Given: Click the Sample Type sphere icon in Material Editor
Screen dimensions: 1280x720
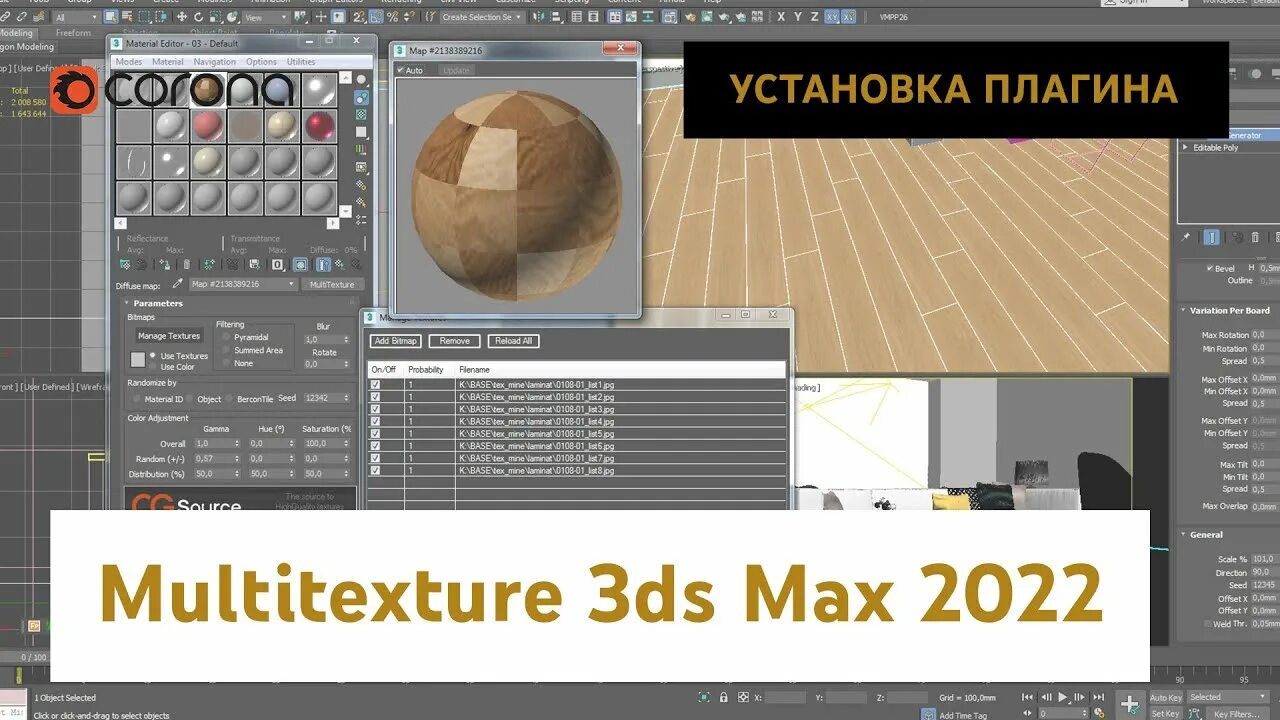Looking at the screenshot, I should (x=361, y=80).
